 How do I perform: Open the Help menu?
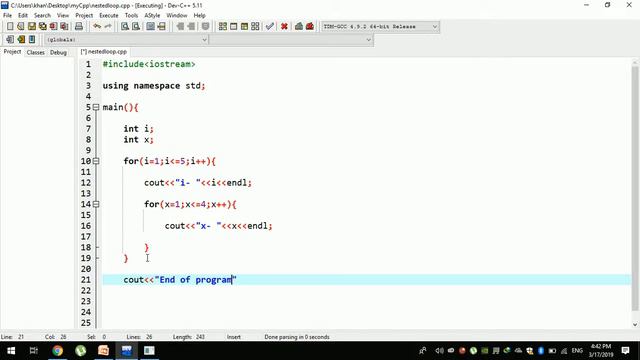click(x=200, y=16)
